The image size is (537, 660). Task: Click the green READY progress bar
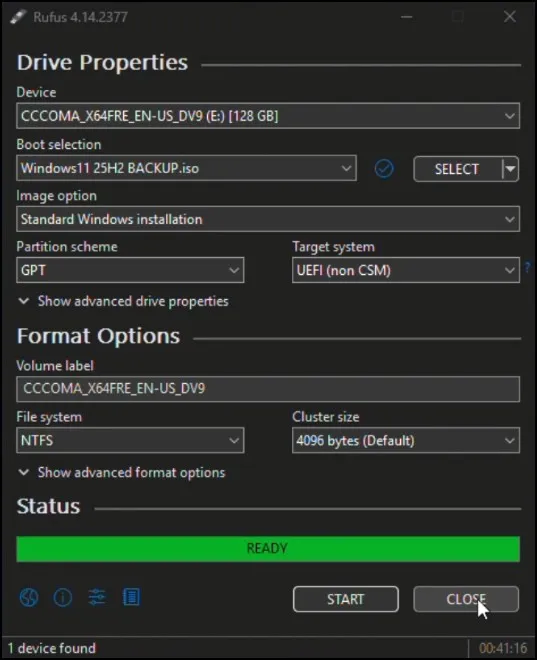coord(268,549)
